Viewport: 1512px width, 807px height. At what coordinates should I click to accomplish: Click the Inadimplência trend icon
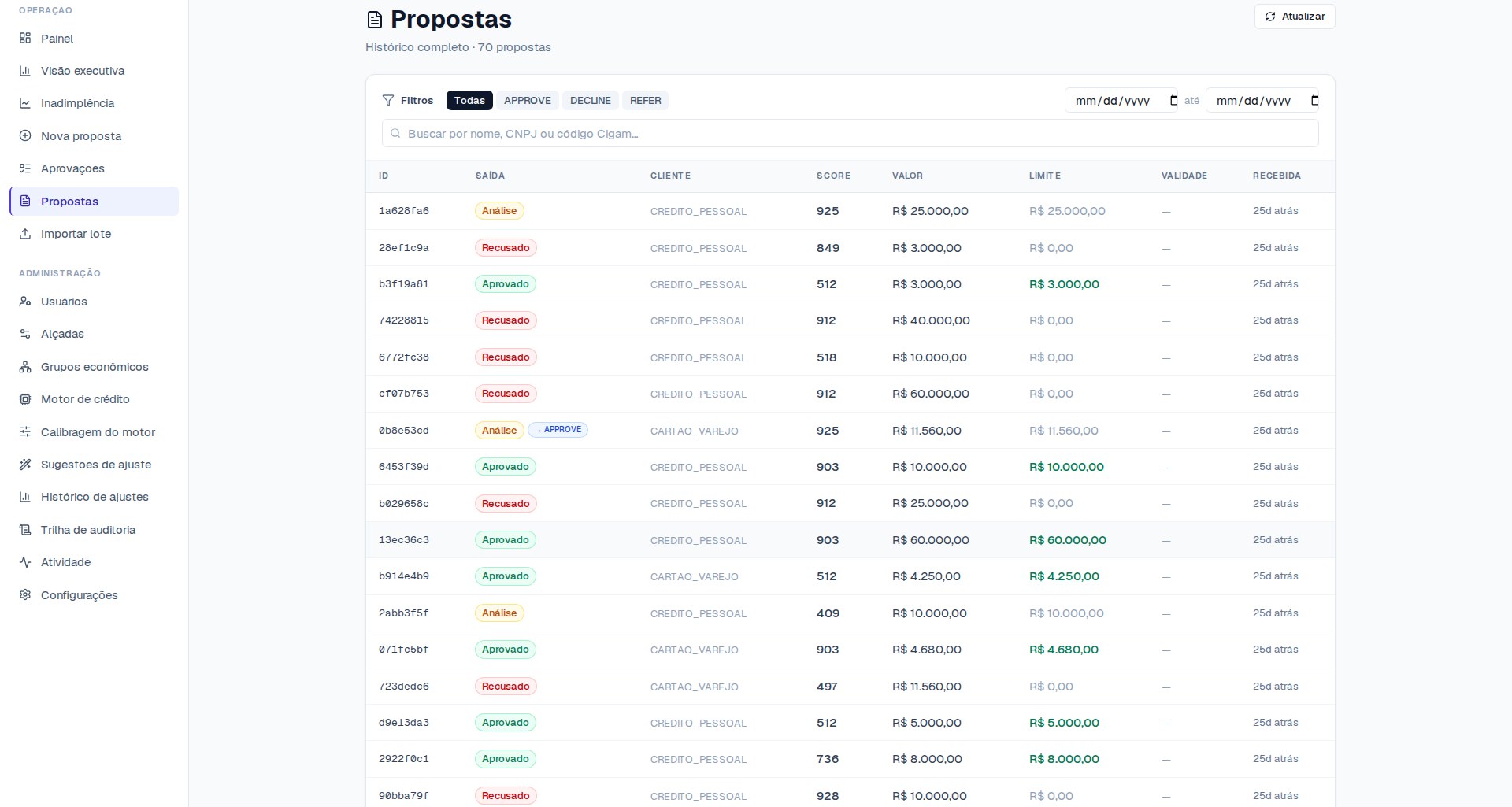click(x=25, y=103)
